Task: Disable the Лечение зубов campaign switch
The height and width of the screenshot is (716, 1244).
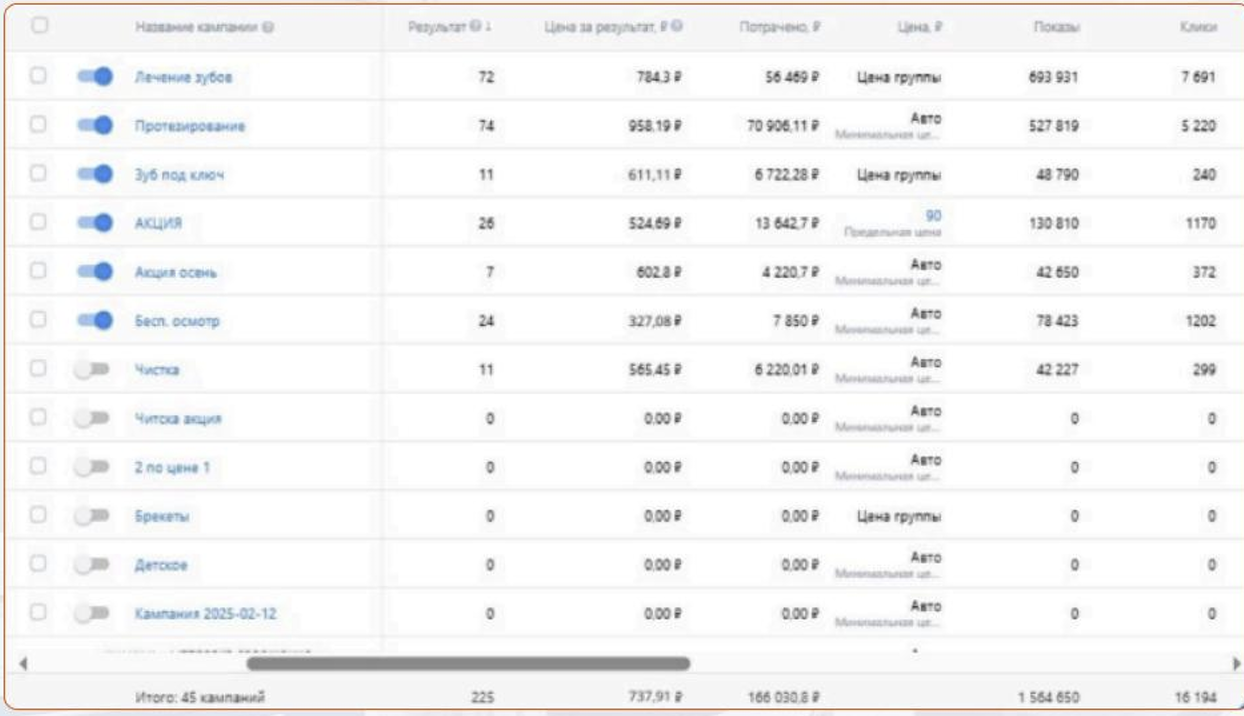Action: [95, 76]
